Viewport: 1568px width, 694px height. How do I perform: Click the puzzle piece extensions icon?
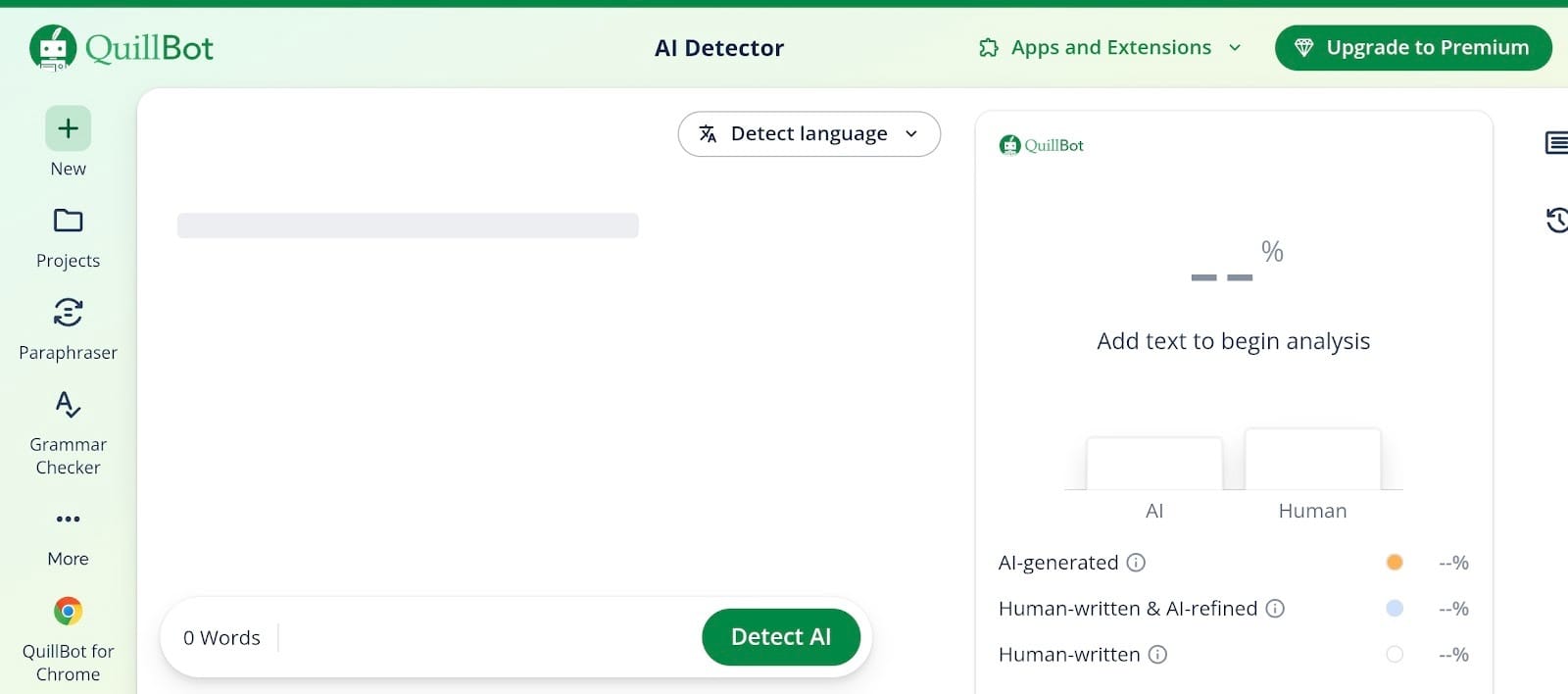(989, 47)
